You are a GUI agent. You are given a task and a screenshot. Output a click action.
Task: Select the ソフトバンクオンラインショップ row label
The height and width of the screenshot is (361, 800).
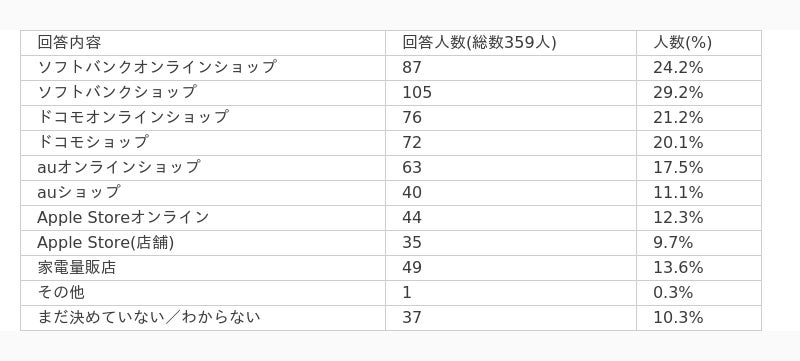tap(203, 68)
